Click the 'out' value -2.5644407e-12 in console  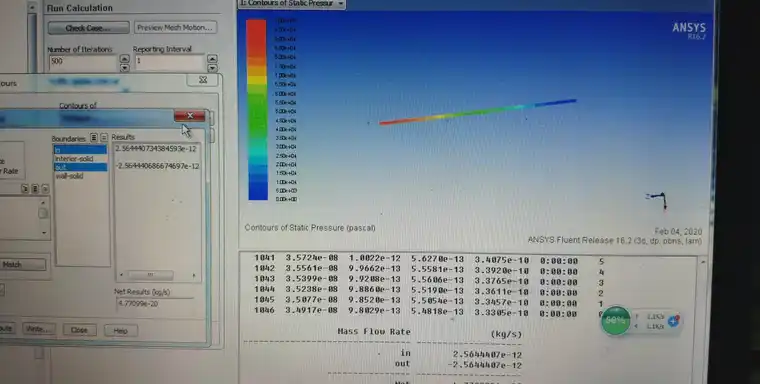pos(484,365)
